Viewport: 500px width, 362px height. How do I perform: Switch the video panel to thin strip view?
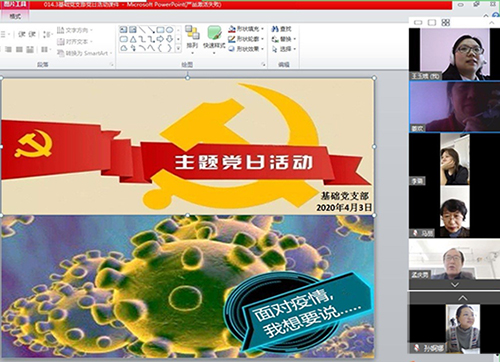tap(418, 22)
